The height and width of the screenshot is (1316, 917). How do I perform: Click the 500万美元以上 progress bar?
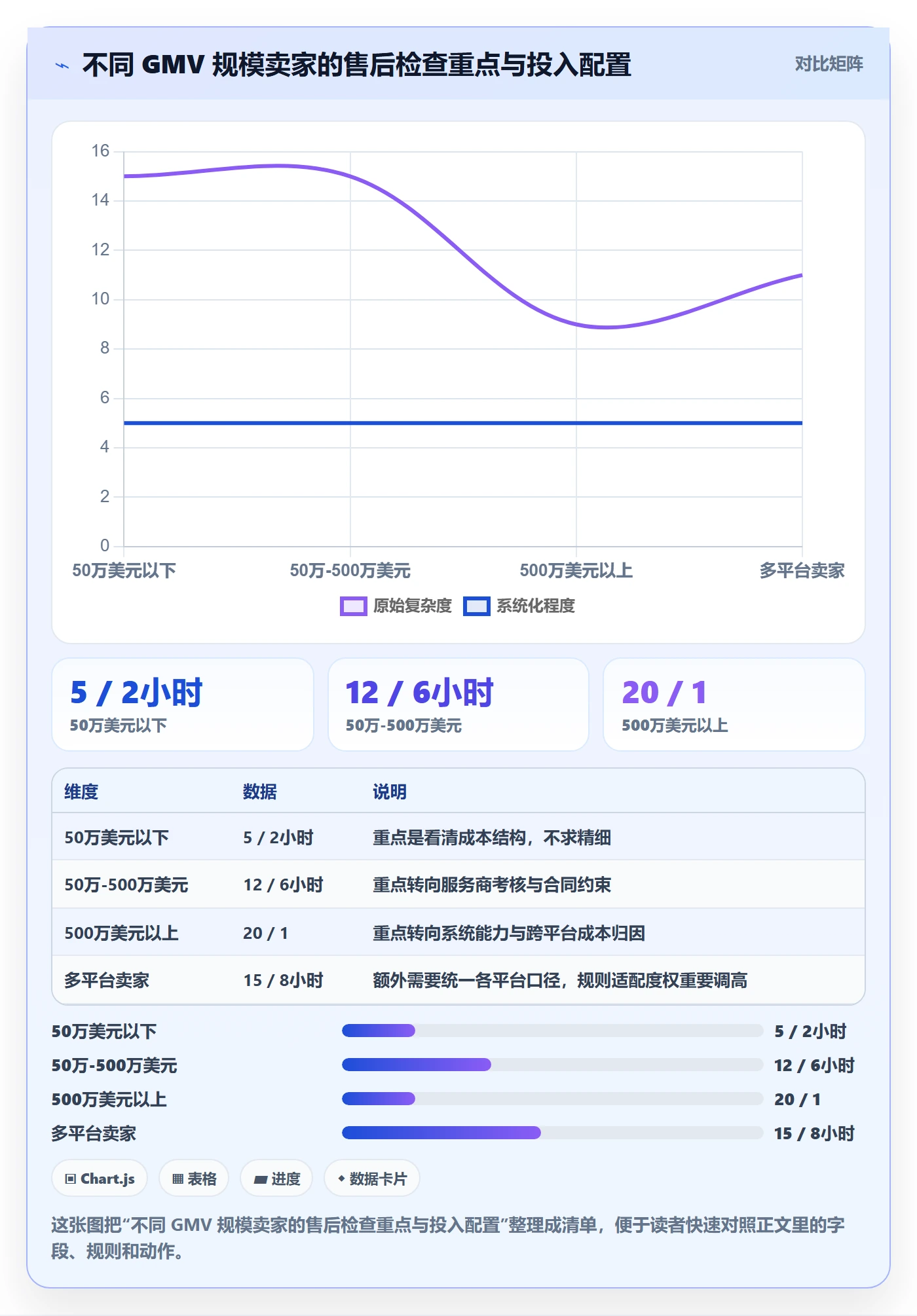click(x=552, y=1099)
